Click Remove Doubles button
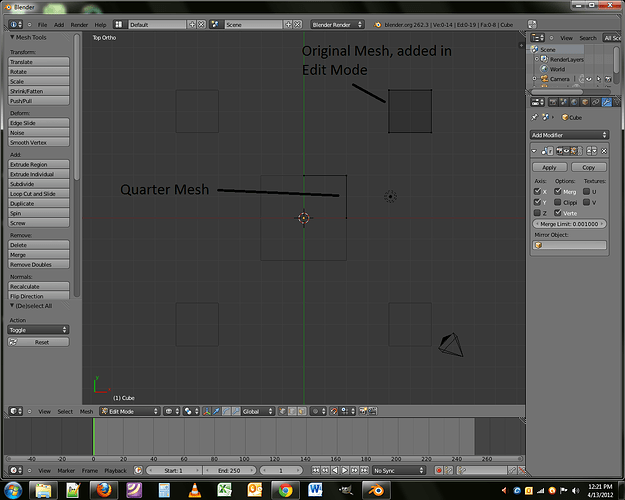Image resolution: width=625 pixels, height=500 pixels. pos(38,264)
